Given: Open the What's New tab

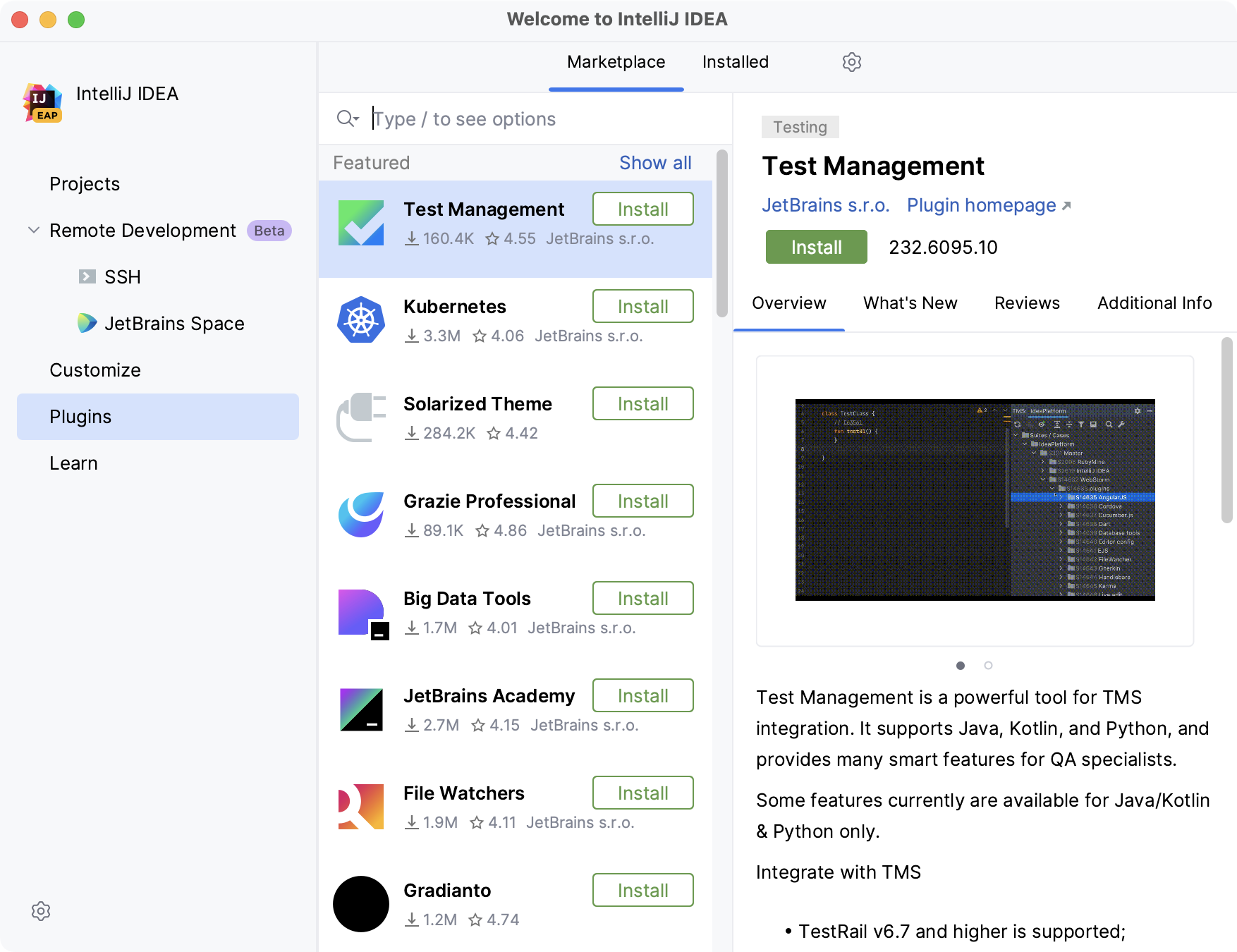Looking at the screenshot, I should pos(910,303).
